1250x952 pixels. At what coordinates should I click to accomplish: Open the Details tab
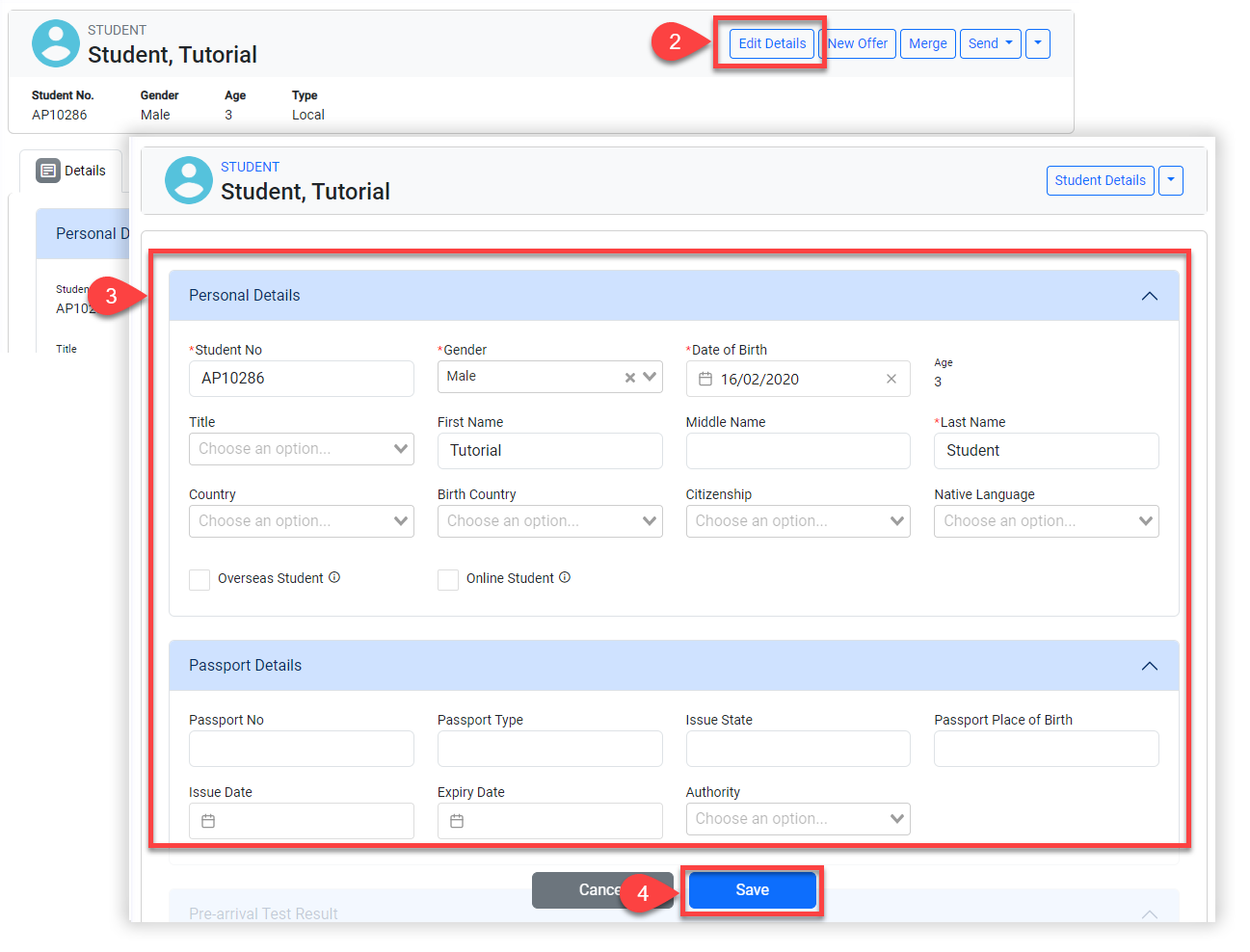[x=72, y=171]
